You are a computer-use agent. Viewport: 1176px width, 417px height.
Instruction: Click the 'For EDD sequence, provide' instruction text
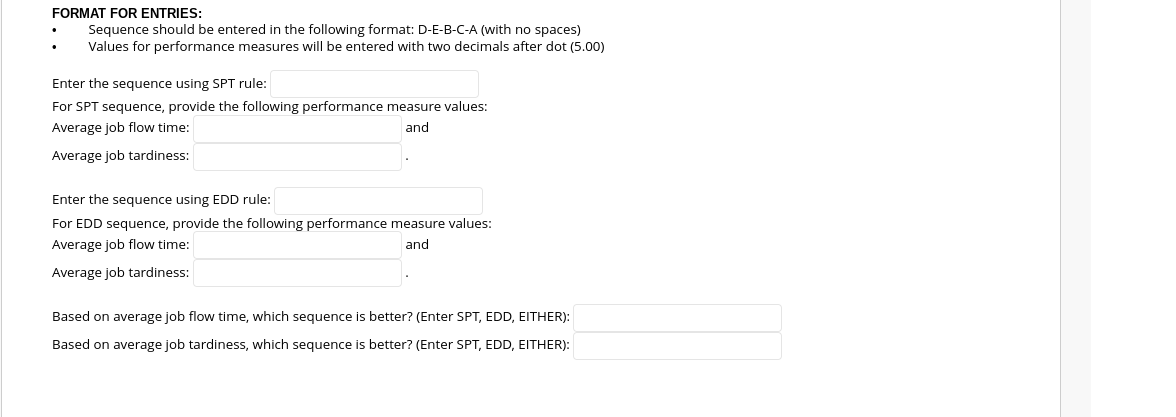tap(271, 223)
